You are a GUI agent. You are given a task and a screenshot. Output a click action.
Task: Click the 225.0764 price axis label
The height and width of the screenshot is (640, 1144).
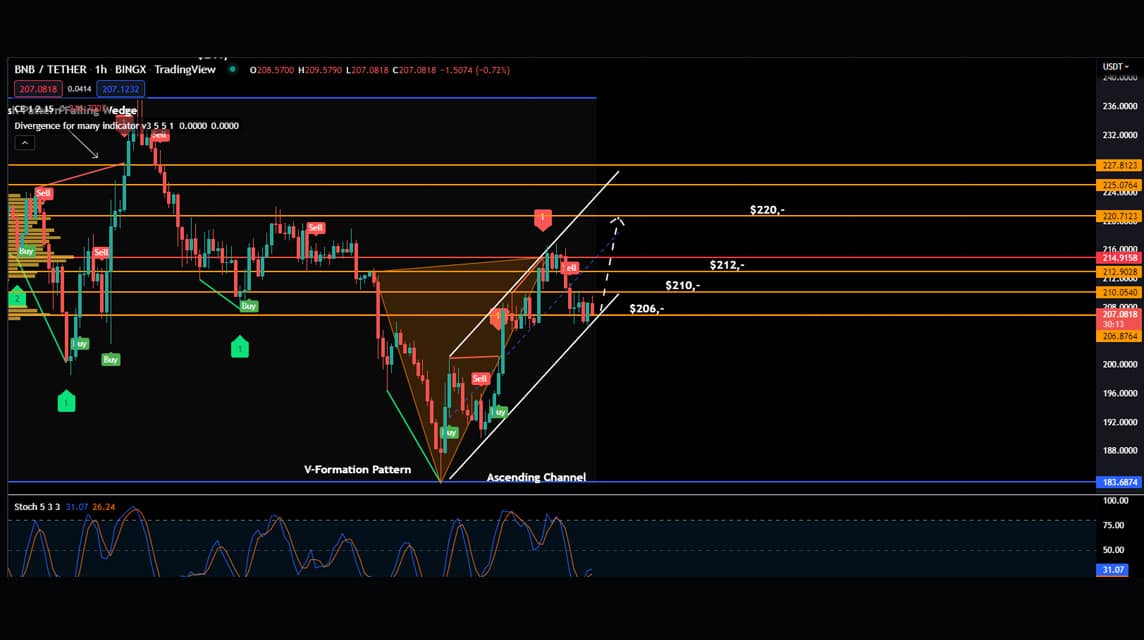coord(1119,185)
